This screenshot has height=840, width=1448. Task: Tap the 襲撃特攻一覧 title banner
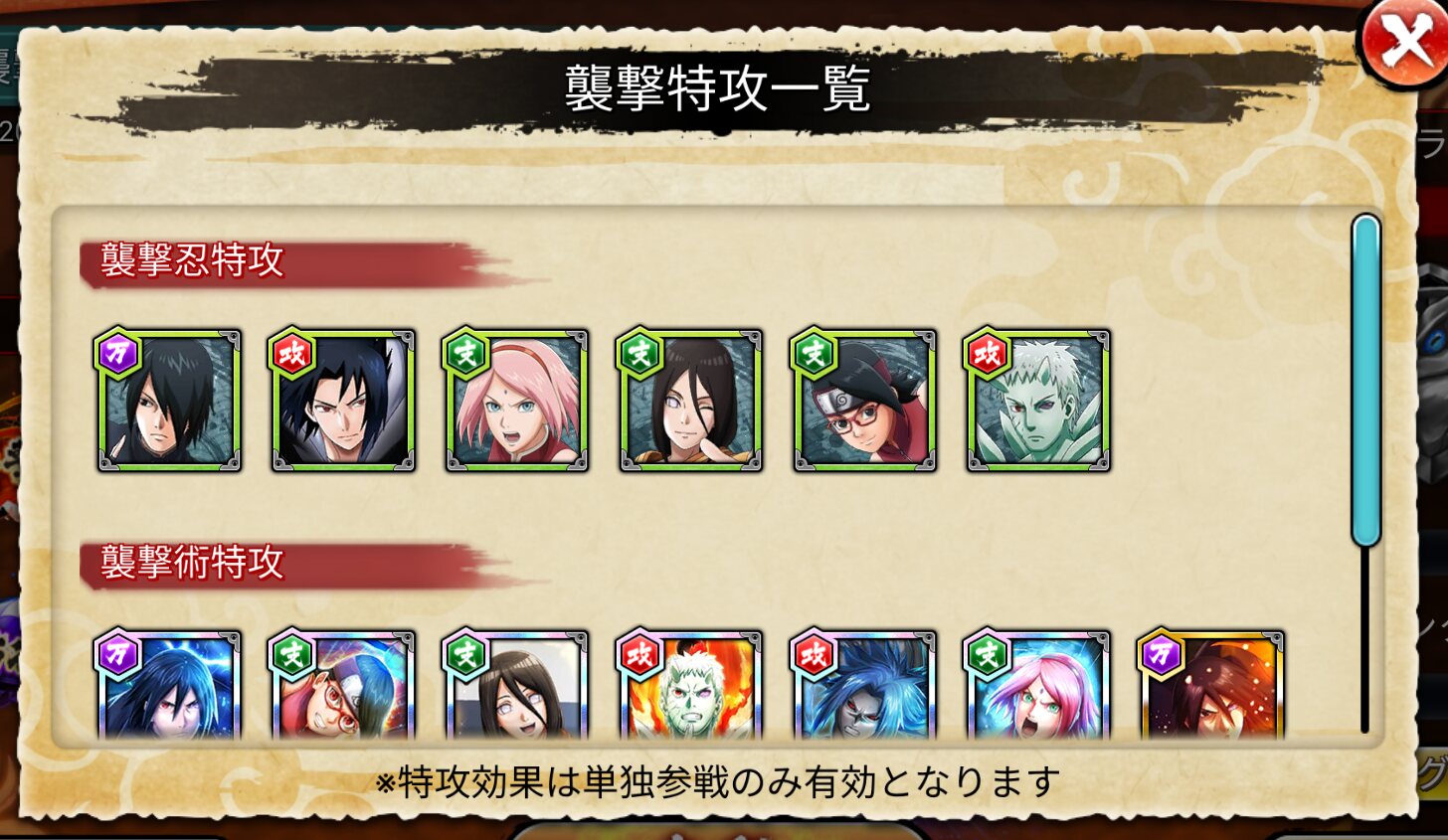pos(717,89)
